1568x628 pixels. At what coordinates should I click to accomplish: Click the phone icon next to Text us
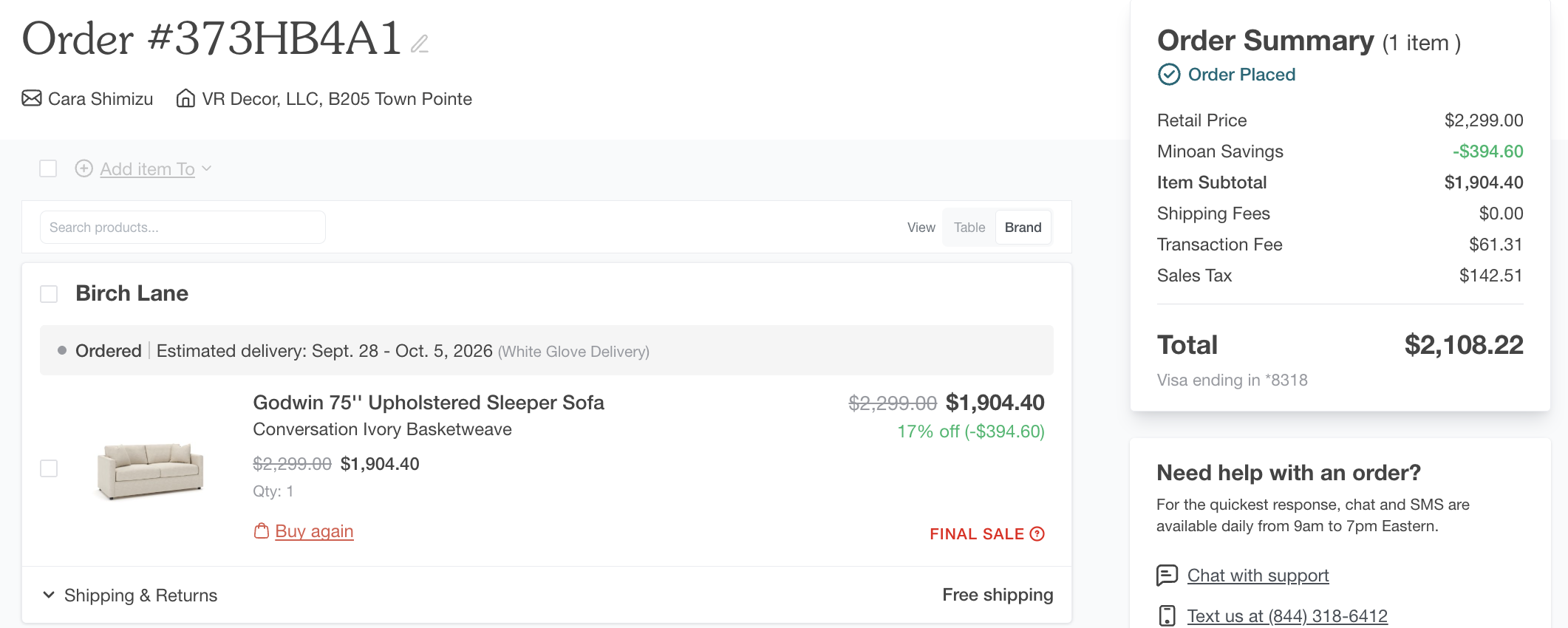coord(1167,615)
